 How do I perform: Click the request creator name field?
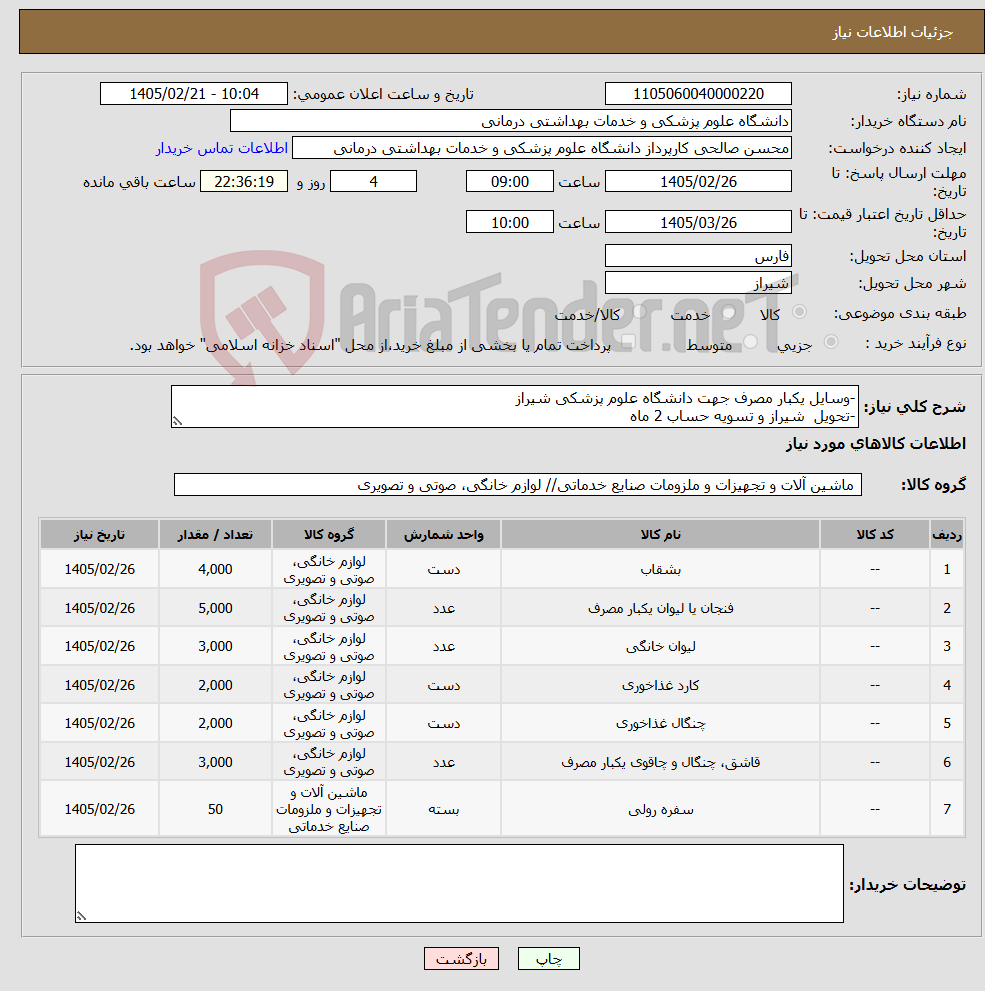(541, 148)
